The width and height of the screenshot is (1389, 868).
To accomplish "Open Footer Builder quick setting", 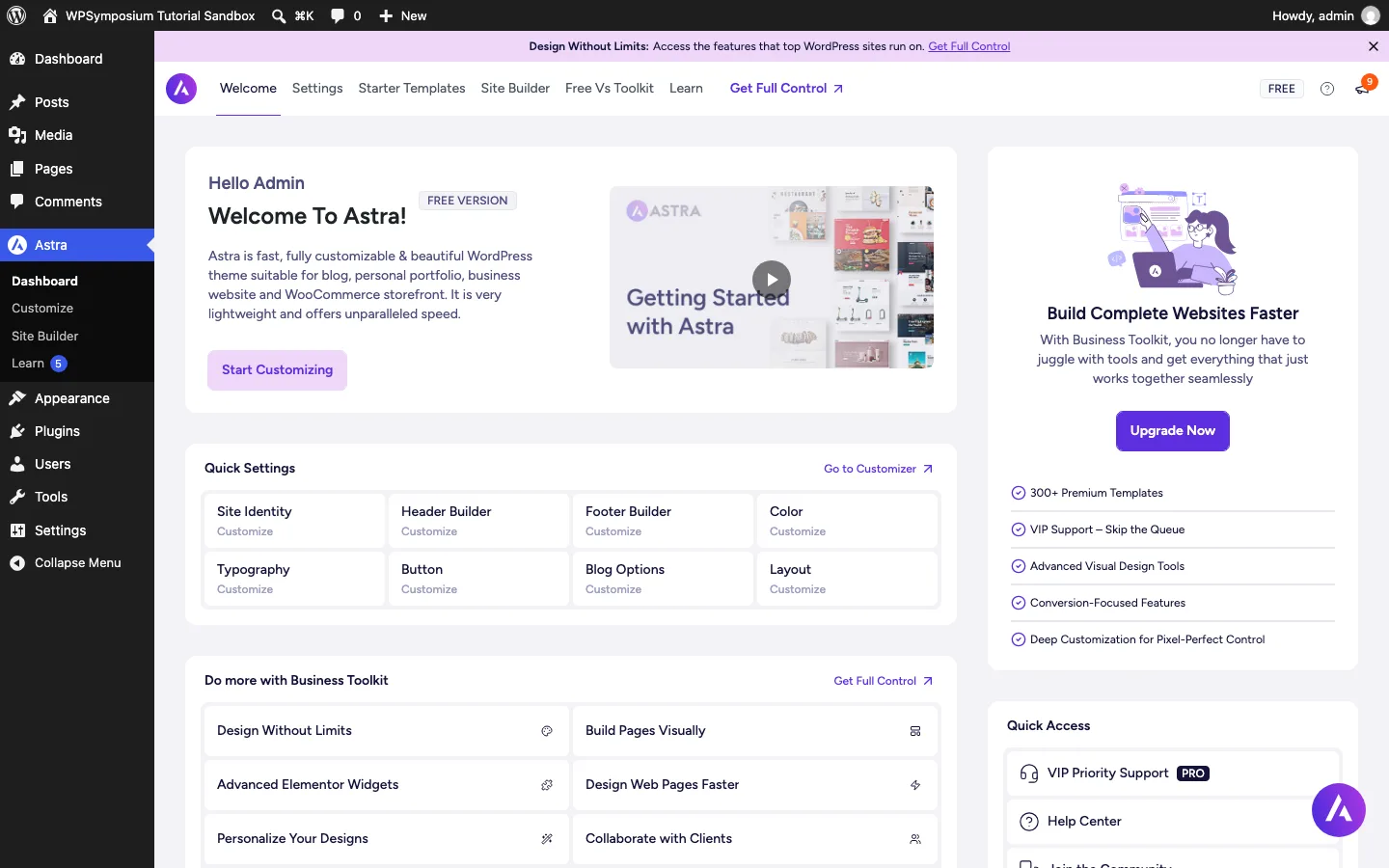I will click(x=663, y=521).
